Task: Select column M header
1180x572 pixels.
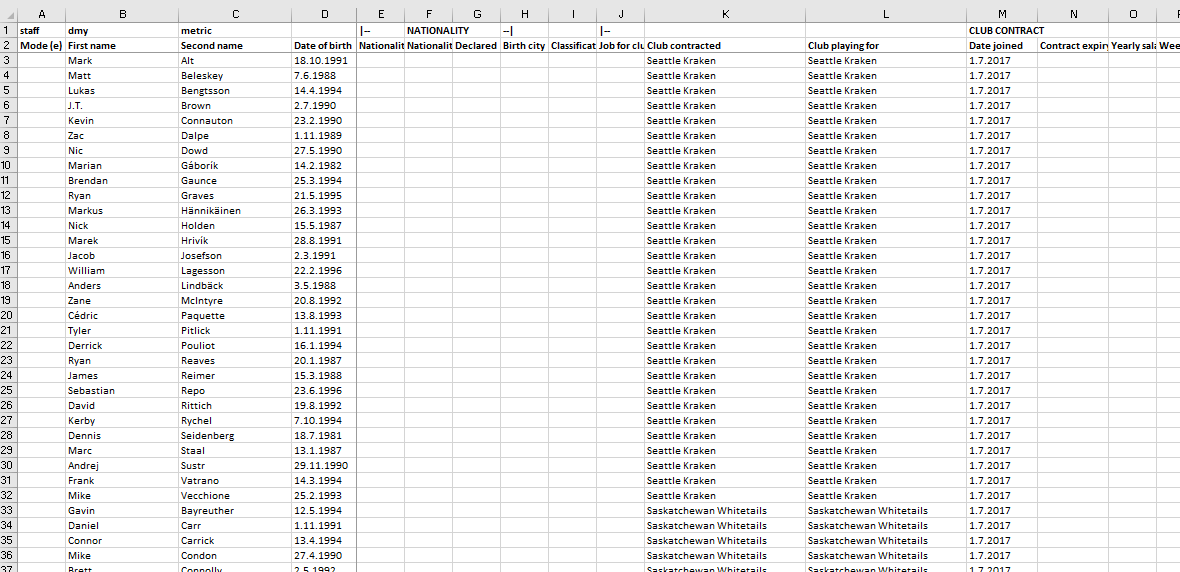Action: pyautogui.click(x=1002, y=14)
